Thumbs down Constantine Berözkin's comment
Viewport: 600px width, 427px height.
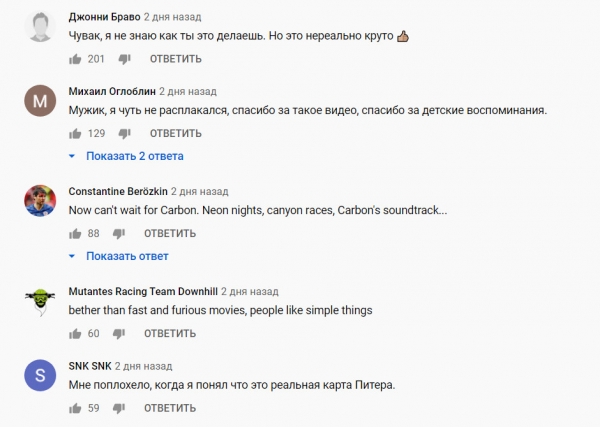point(118,234)
